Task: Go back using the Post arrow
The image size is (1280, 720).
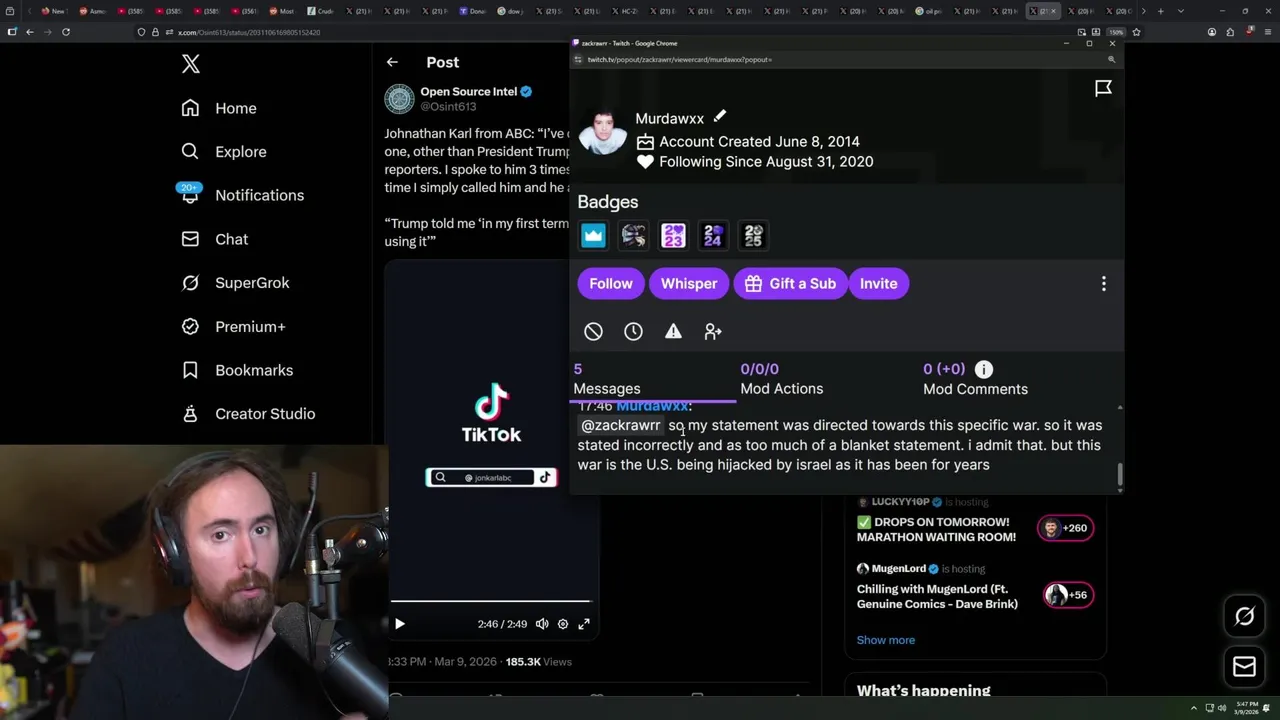Action: (x=392, y=62)
